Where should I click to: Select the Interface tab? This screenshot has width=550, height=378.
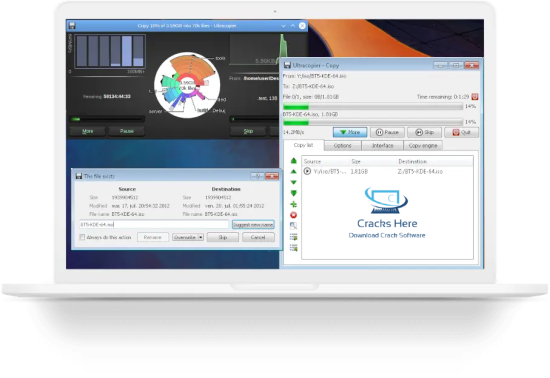382,146
